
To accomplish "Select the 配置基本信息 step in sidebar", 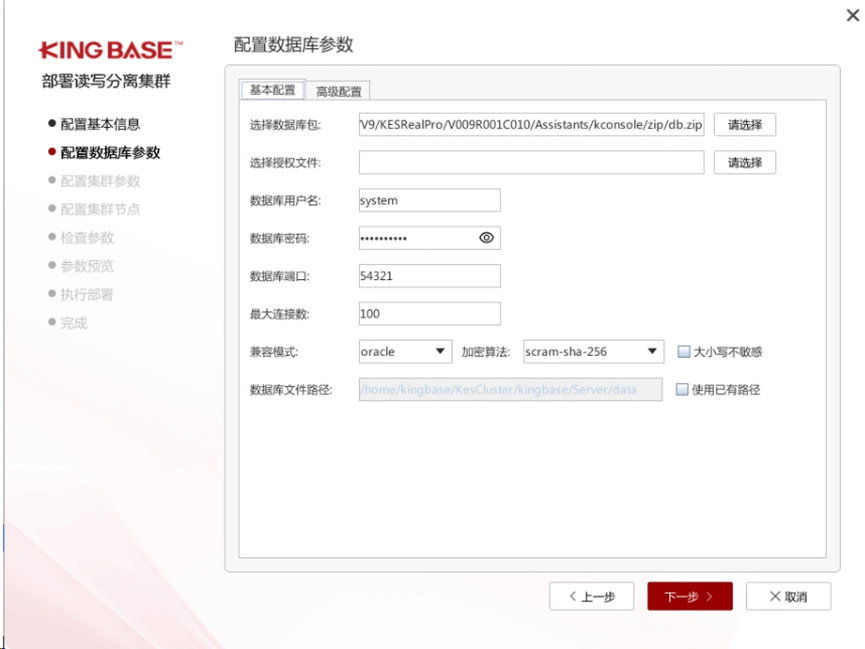I will [x=100, y=124].
